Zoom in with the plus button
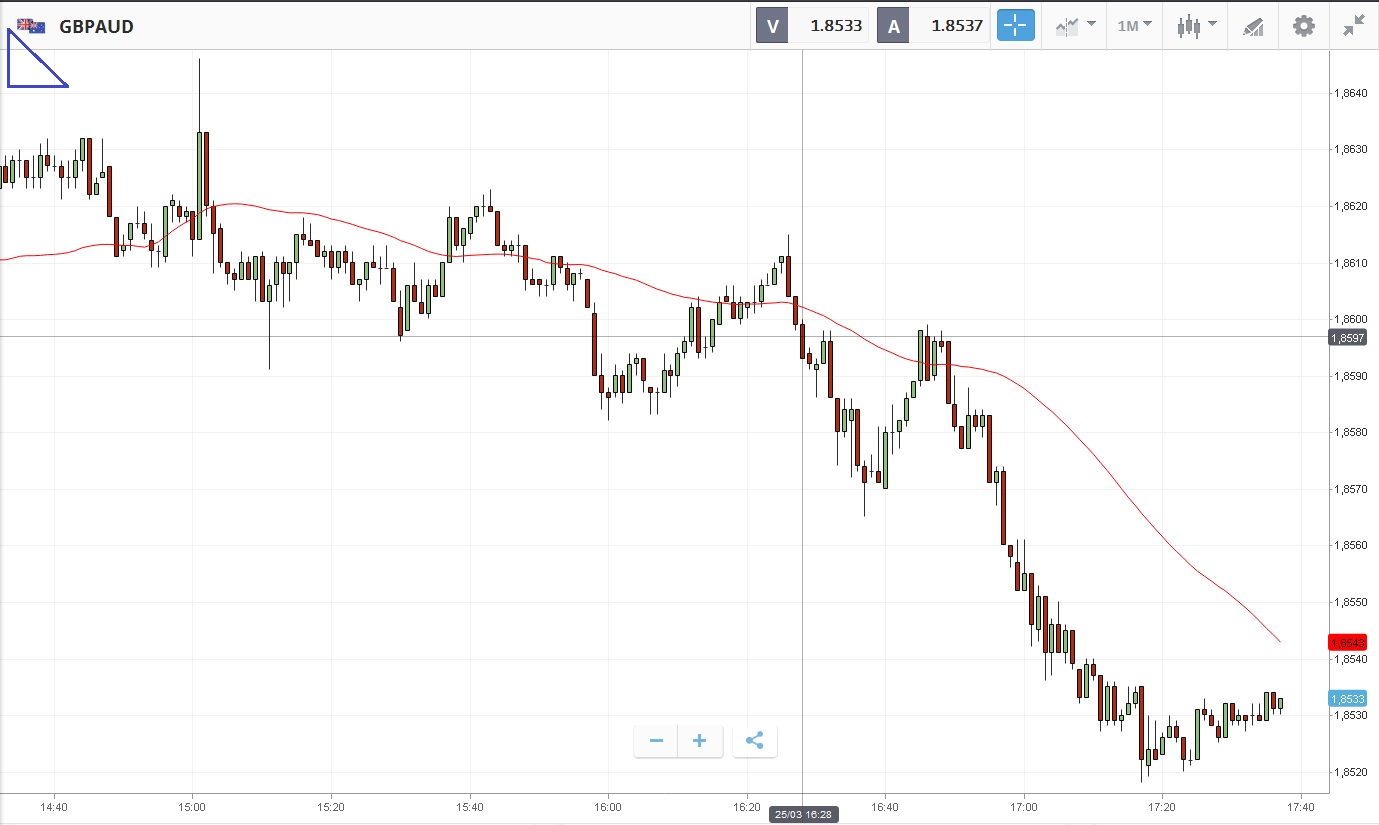1379x825 pixels. pos(700,741)
